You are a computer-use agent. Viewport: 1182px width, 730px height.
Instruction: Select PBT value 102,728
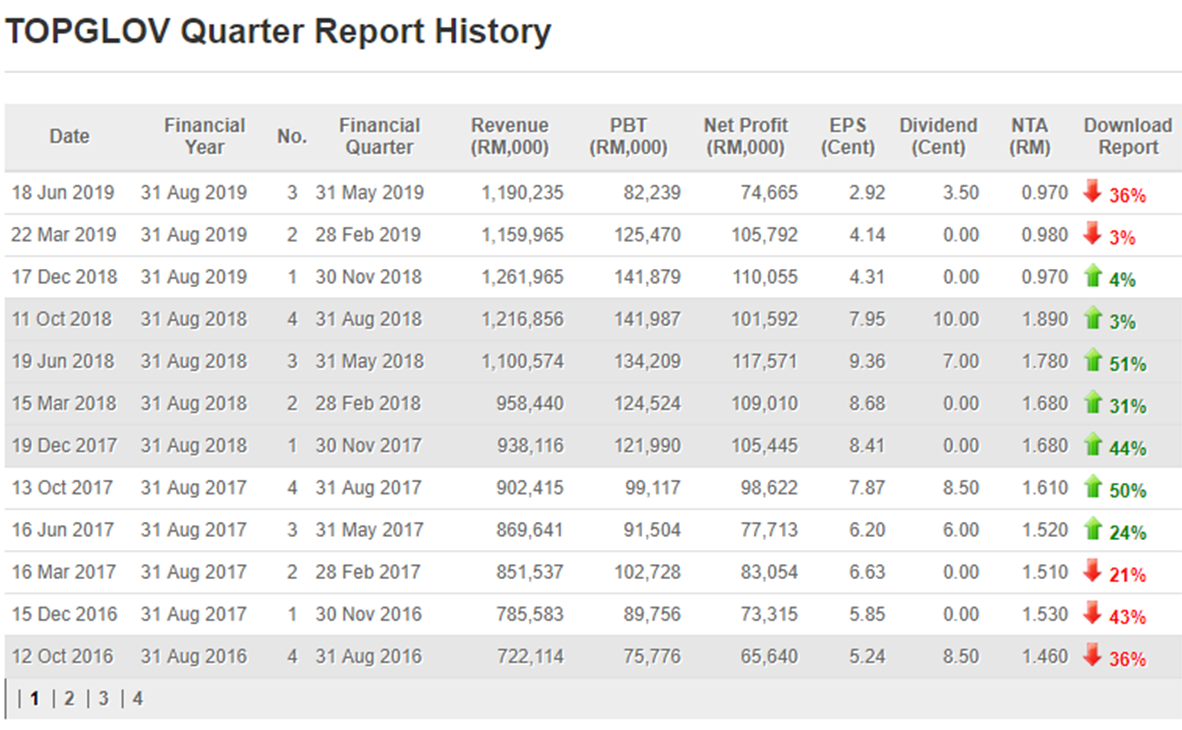(647, 572)
